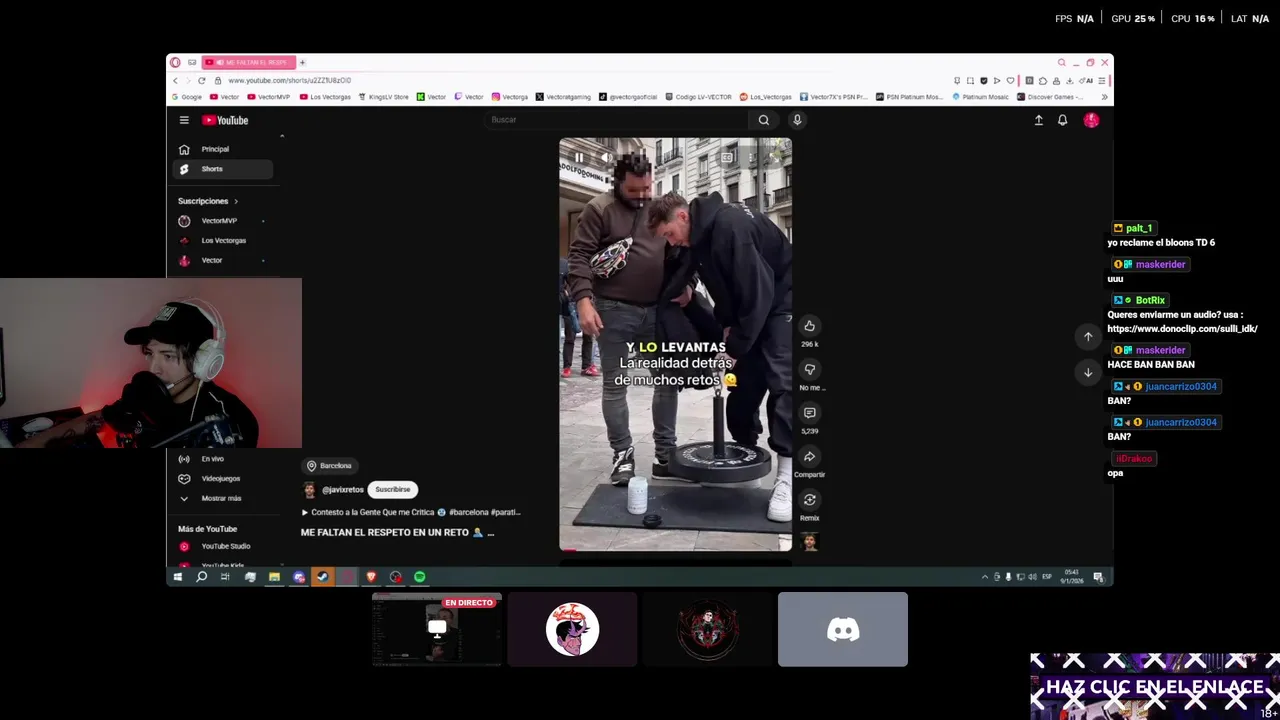Go forward in the browser
This screenshot has width=1280, height=720.
click(188, 80)
